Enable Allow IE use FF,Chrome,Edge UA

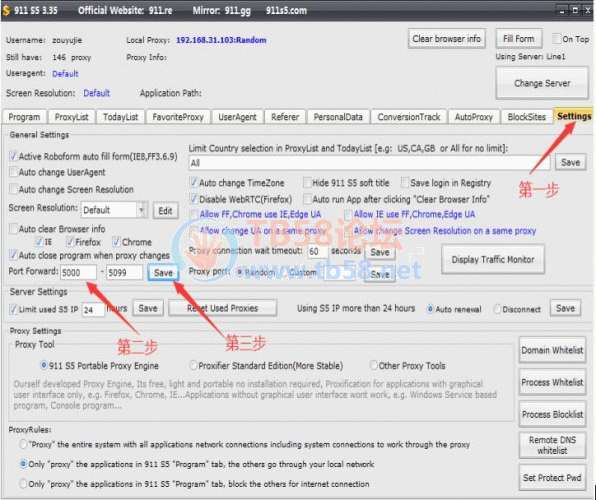tap(348, 214)
